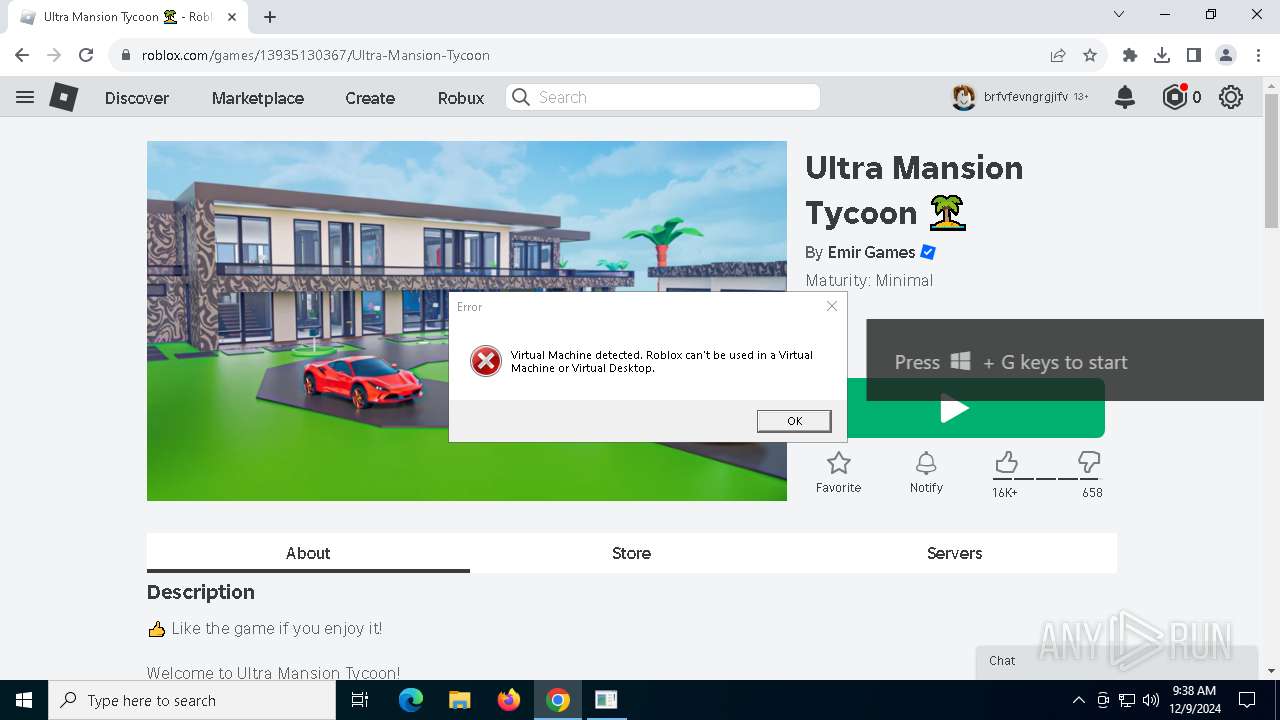Viewport: 1280px width, 720px height.
Task: Close the Error dialog with X
Action: click(x=832, y=306)
